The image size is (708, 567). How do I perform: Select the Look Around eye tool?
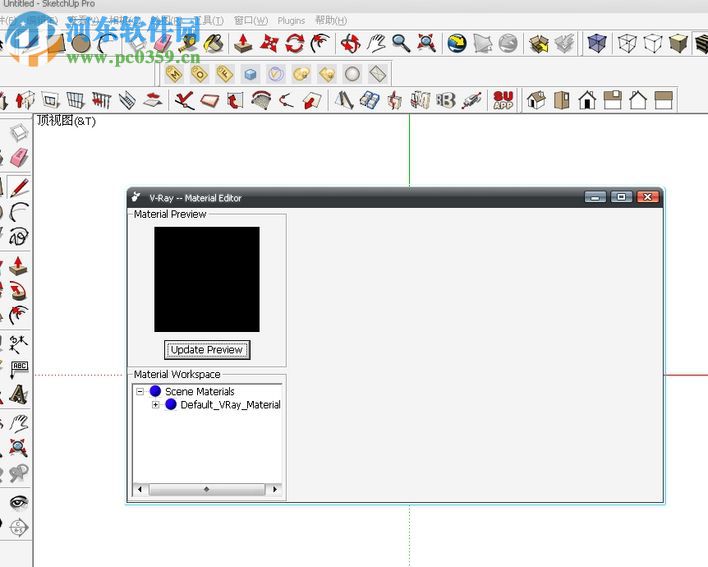point(19,502)
